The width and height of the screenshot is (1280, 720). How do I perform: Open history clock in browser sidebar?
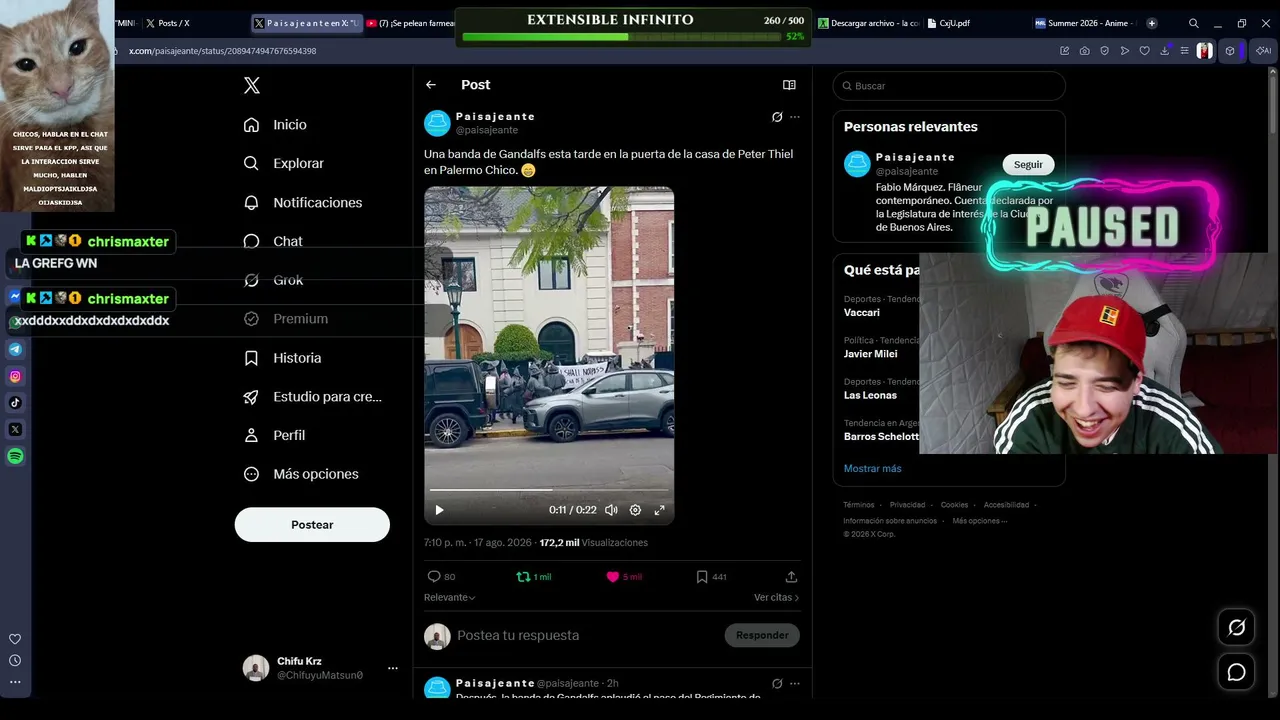pyautogui.click(x=15, y=660)
